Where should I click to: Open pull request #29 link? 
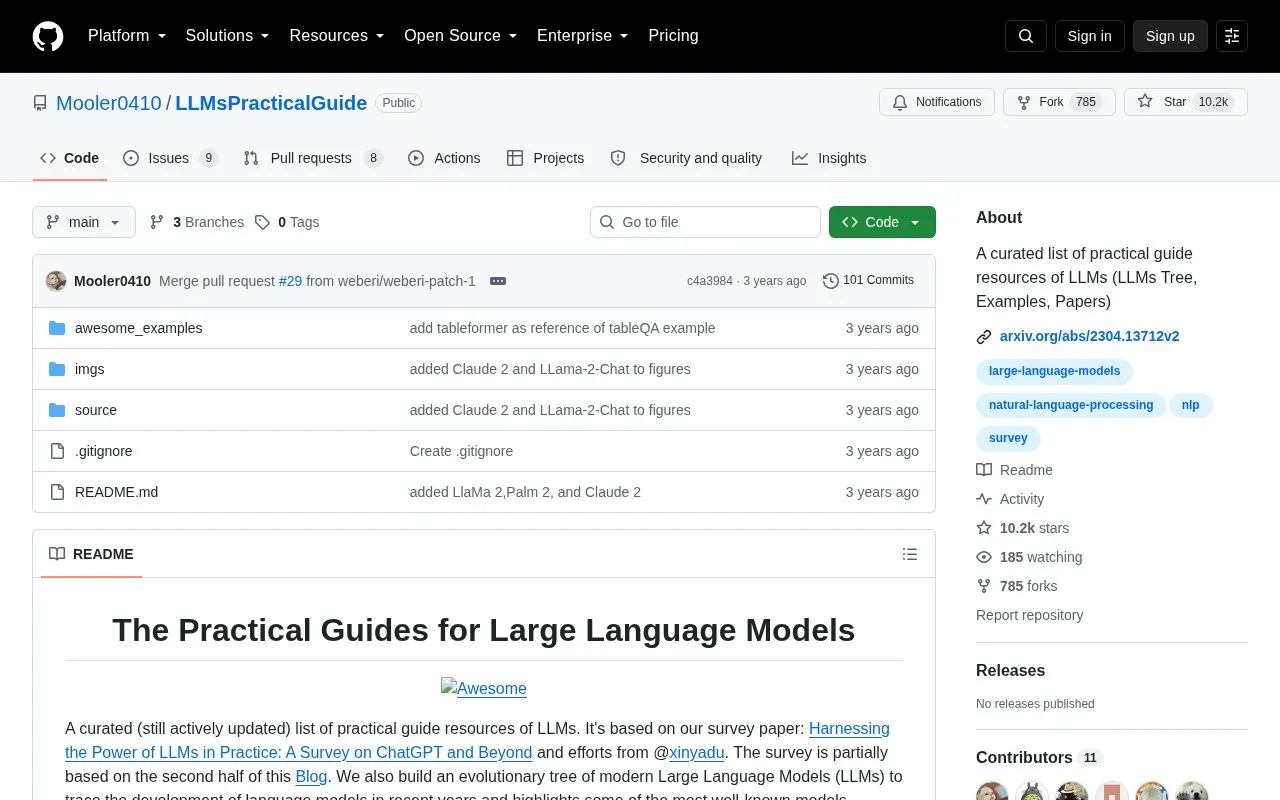(290, 281)
